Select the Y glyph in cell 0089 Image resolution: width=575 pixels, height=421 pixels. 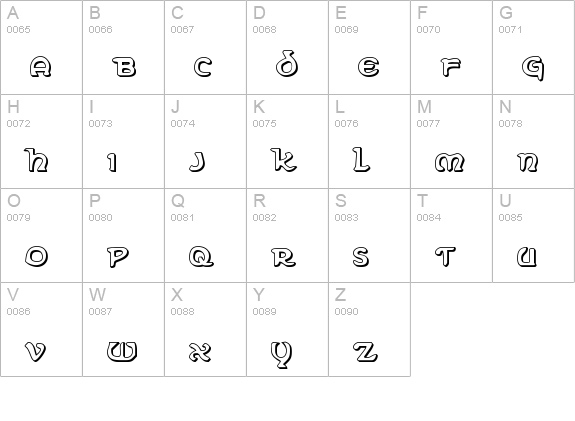point(282,354)
